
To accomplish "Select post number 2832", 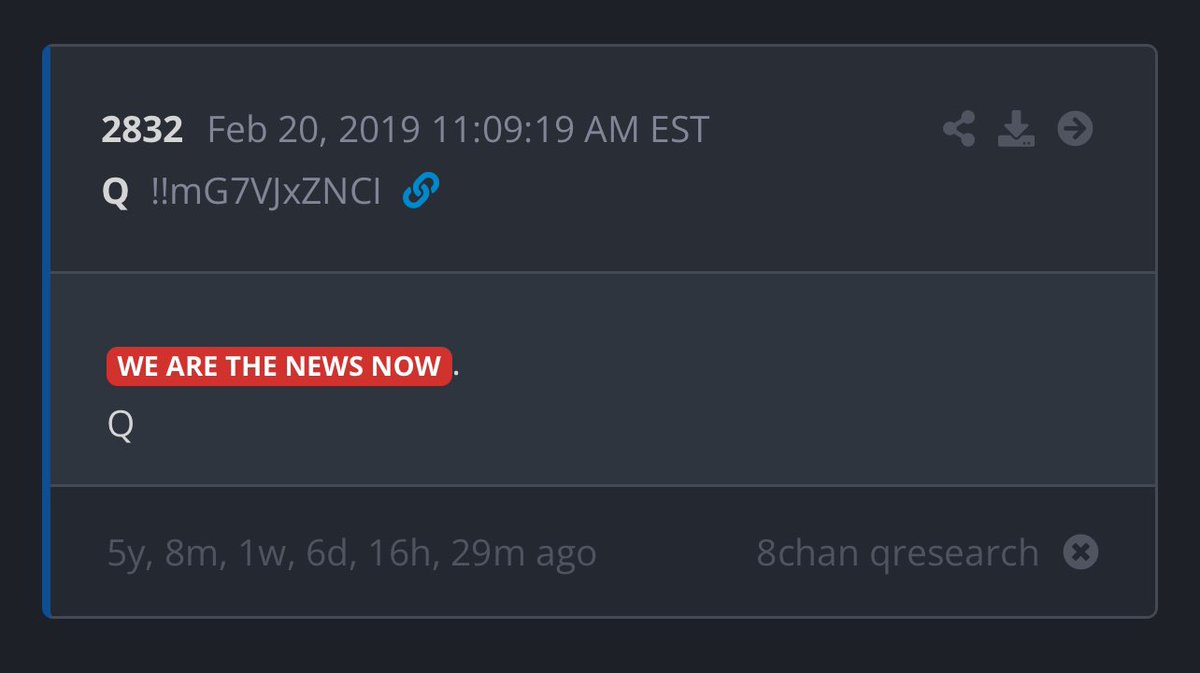I will (142, 130).
